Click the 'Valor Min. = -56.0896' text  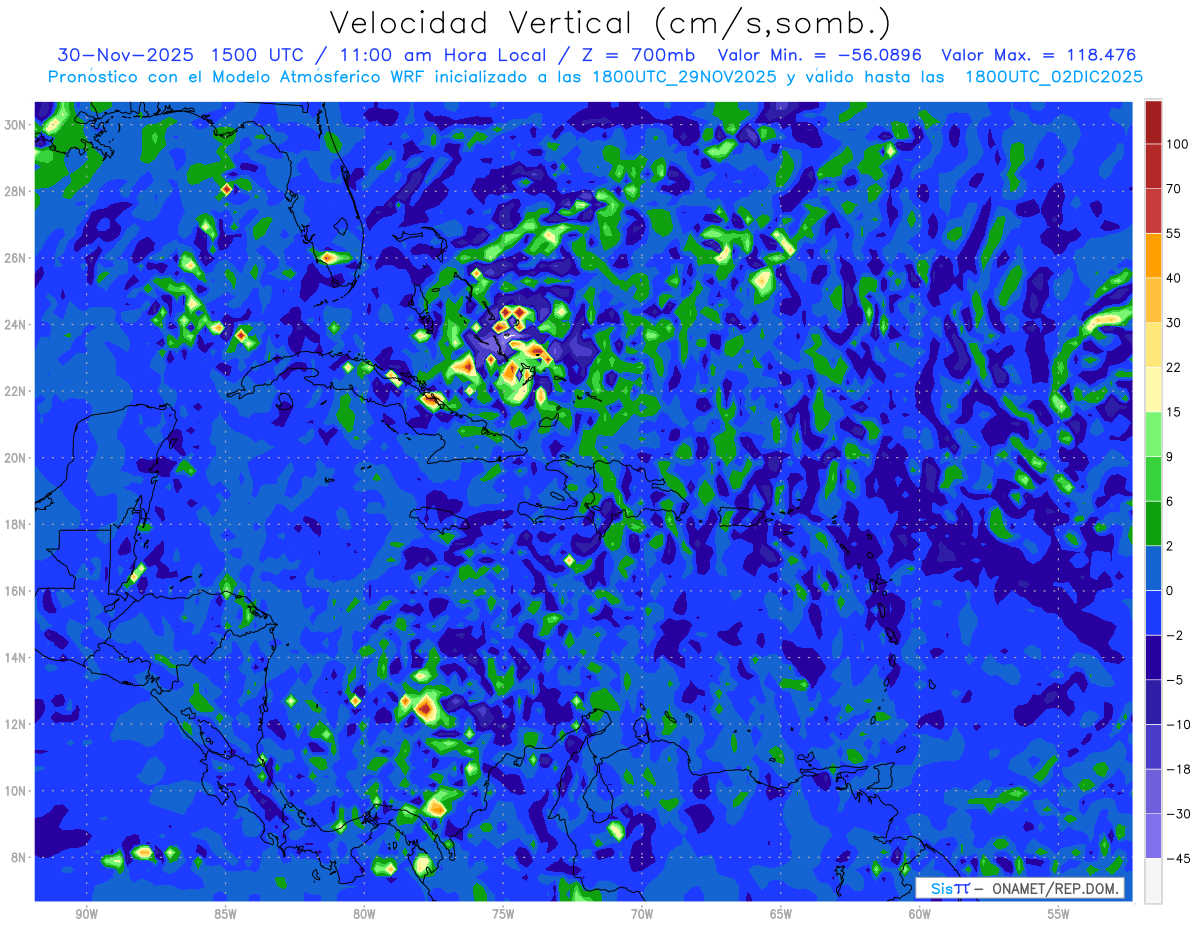click(x=820, y=55)
